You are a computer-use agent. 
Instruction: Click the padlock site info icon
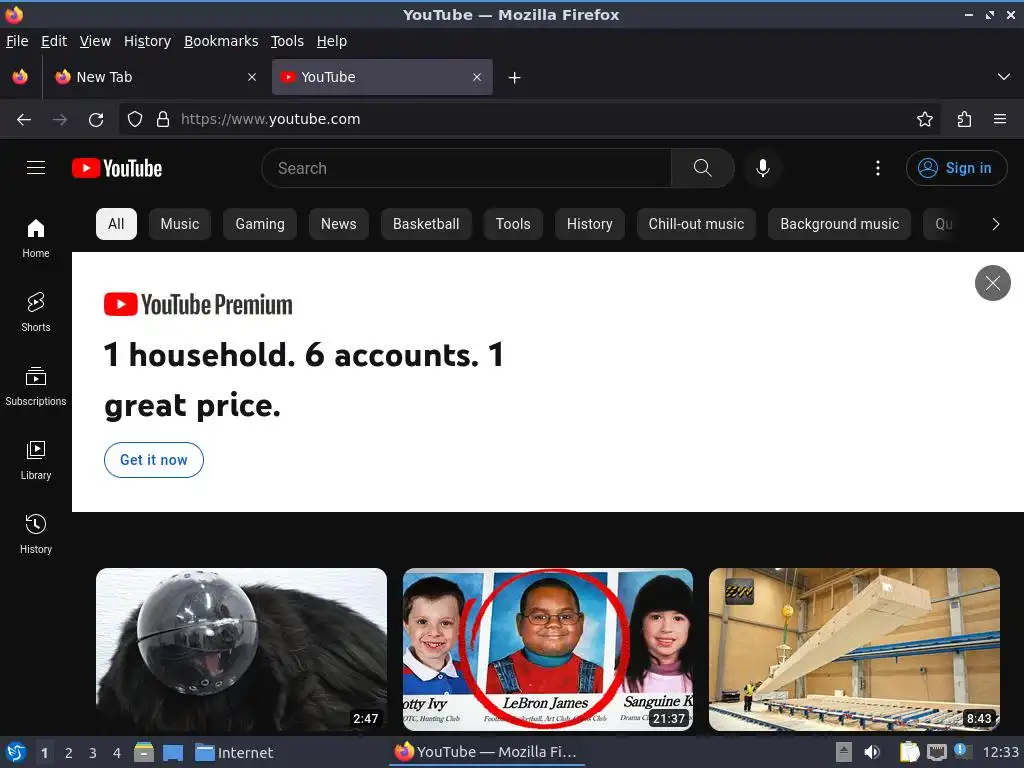coord(163,120)
